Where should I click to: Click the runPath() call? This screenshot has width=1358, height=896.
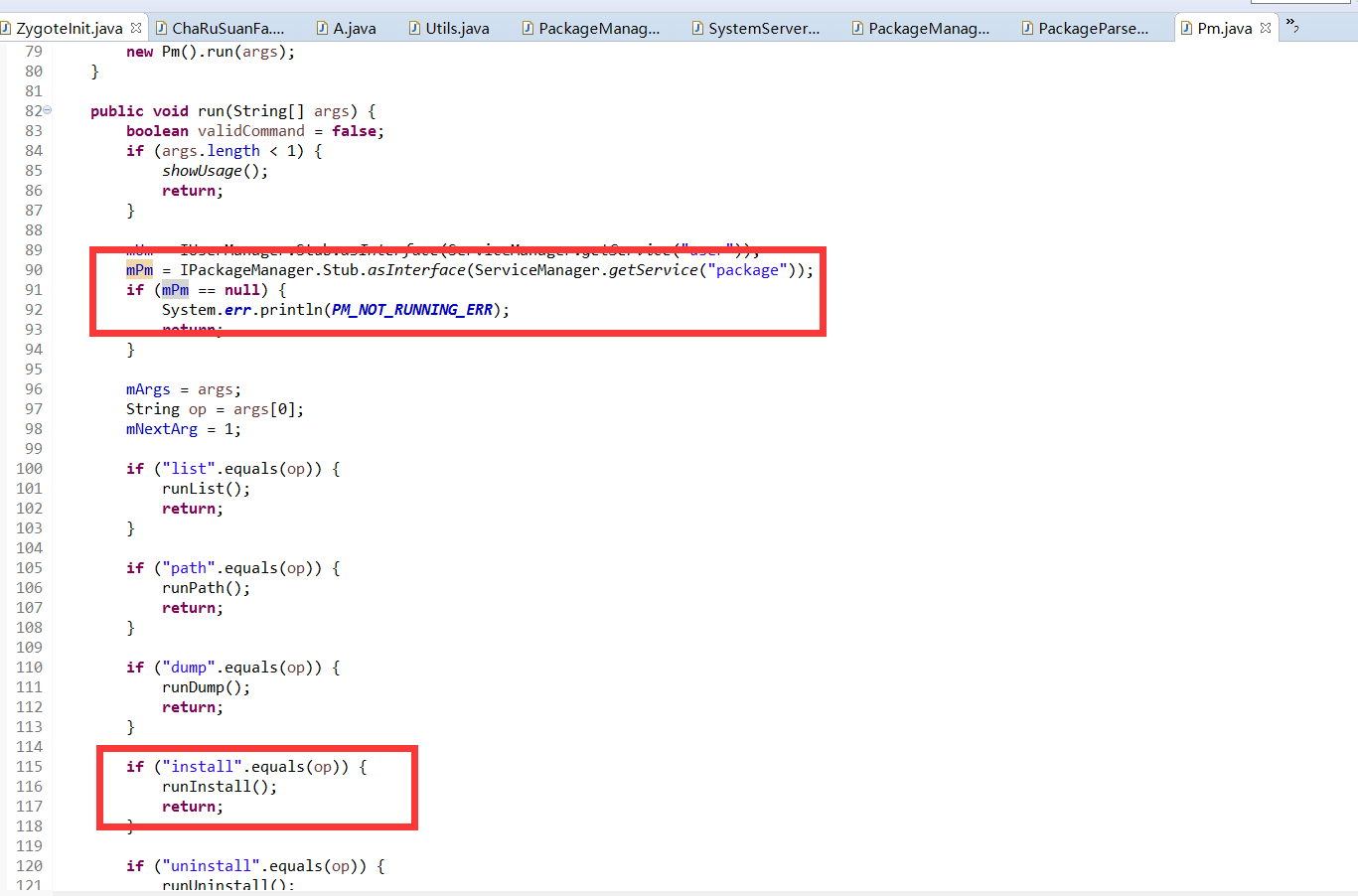click(x=207, y=588)
